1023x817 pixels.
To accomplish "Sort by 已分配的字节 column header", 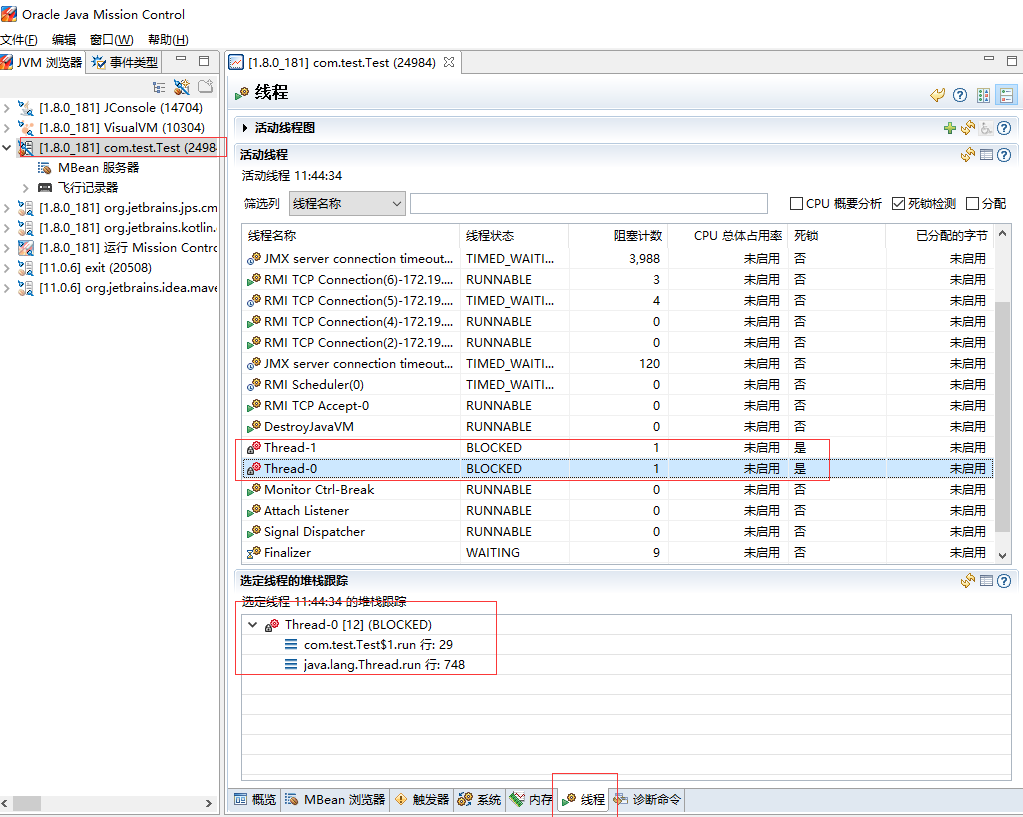I will pos(939,236).
